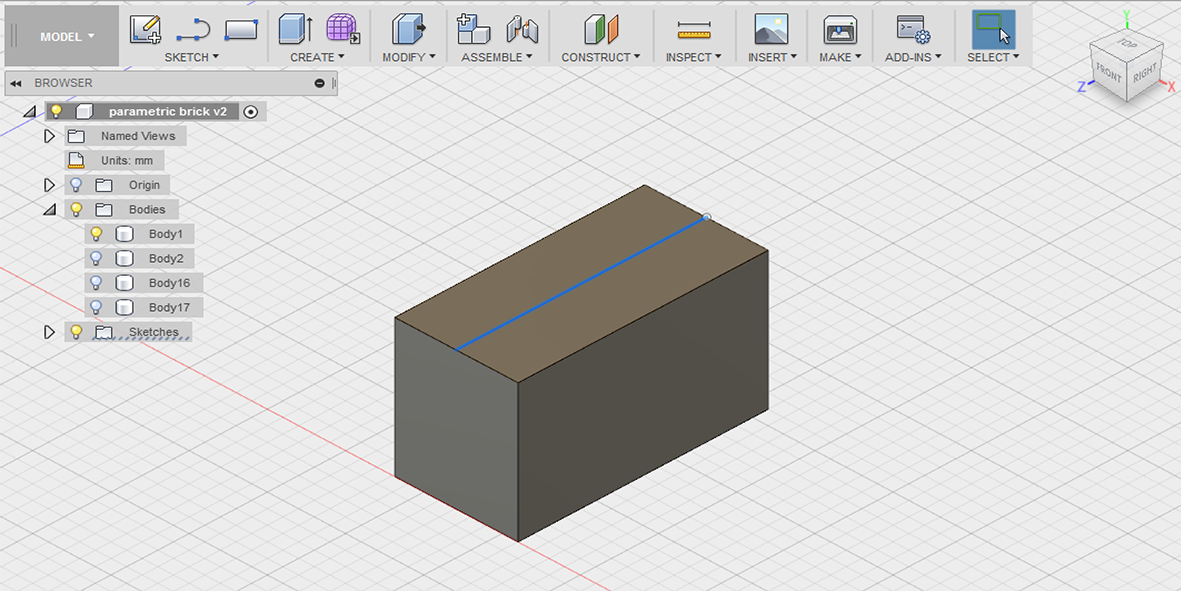Open the MAKE dropdown menu

(x=840, y=57)
